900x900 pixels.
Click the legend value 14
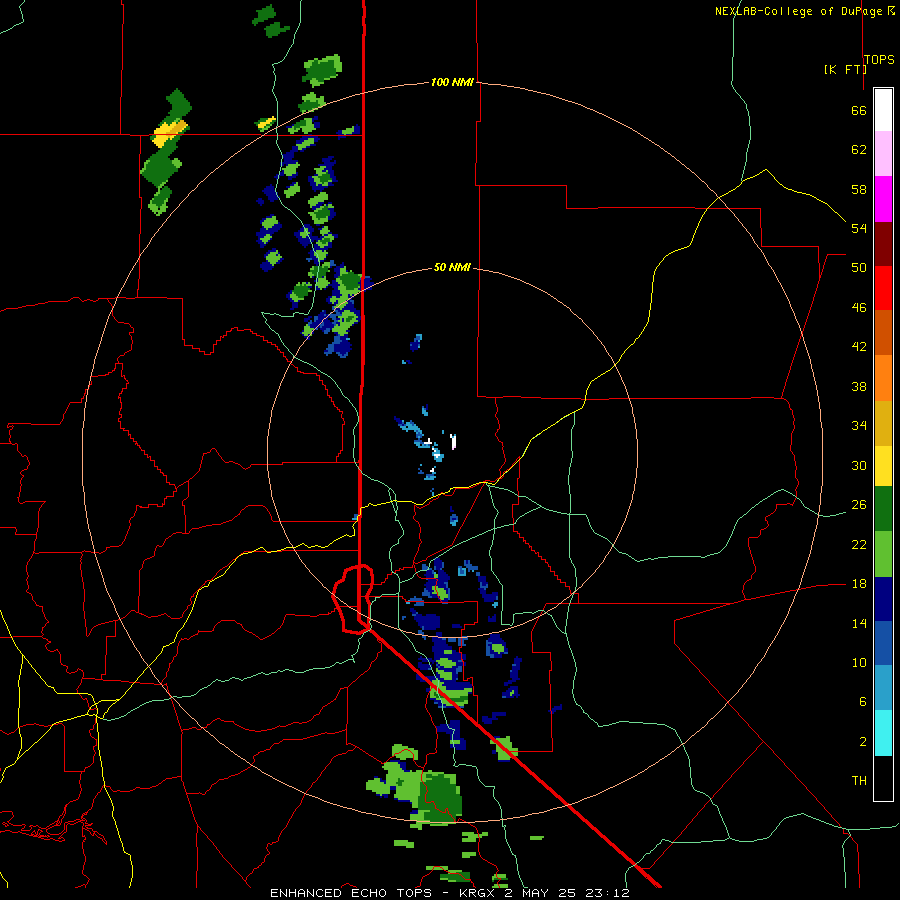pyautogui.click(x=859, y=623)
